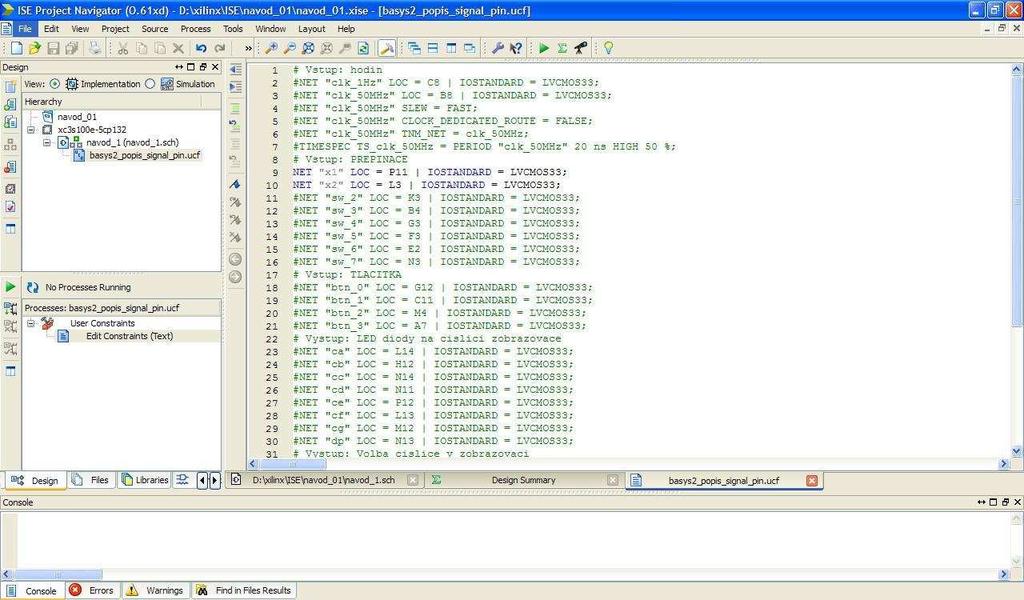Float the Design panel

click(202, 67)
